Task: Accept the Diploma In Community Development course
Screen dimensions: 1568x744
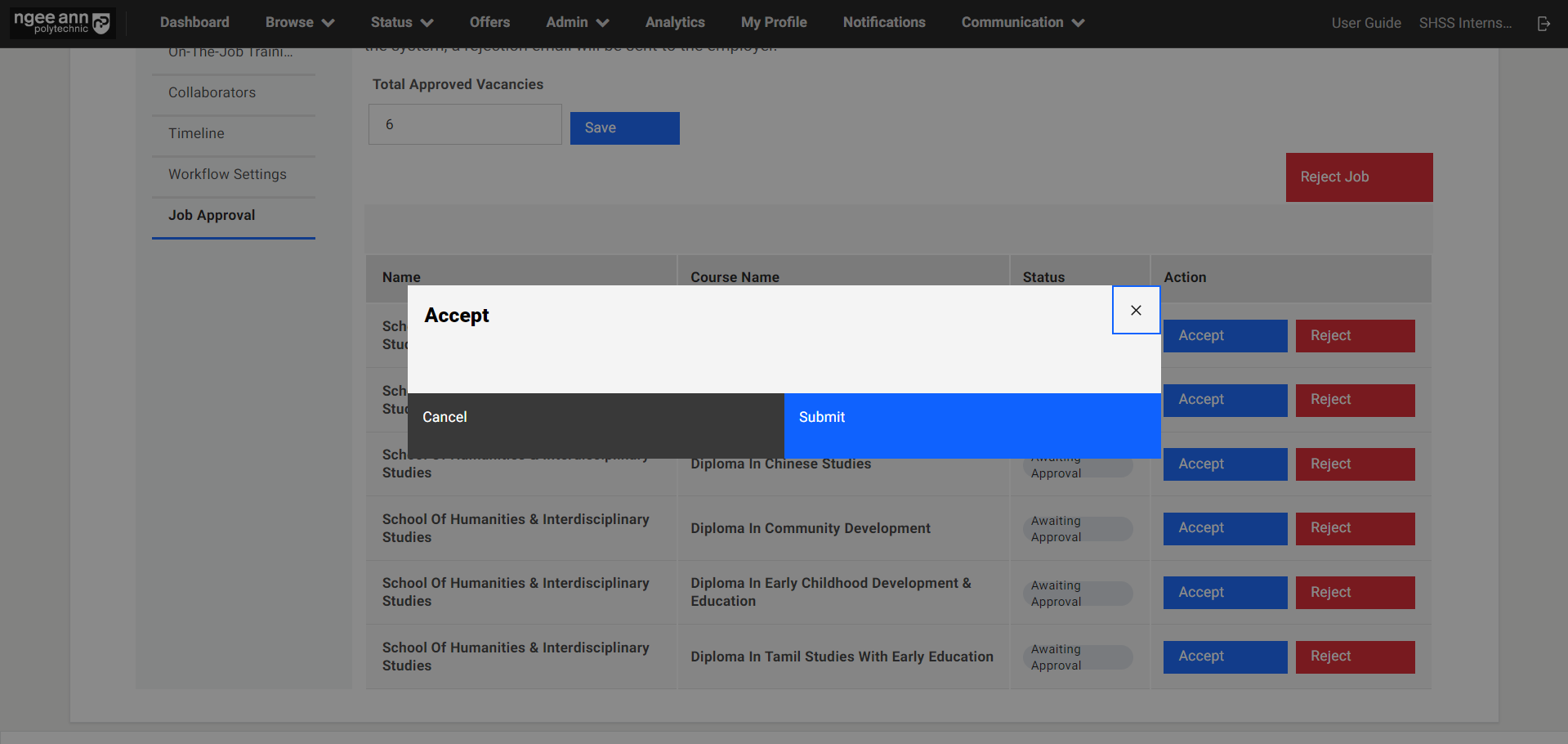Action: point(1224,528)
